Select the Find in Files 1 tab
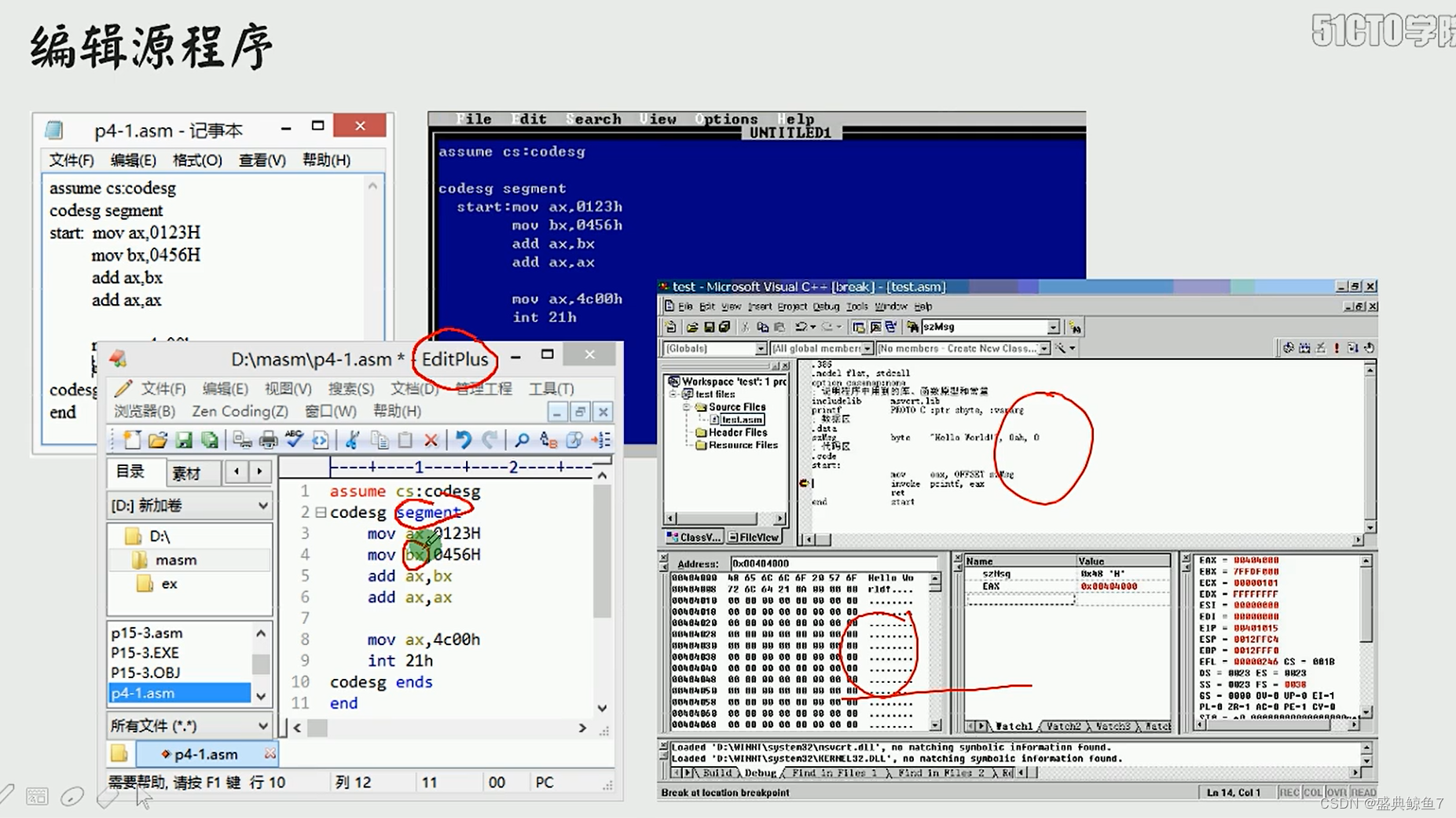 coord(834,773)
